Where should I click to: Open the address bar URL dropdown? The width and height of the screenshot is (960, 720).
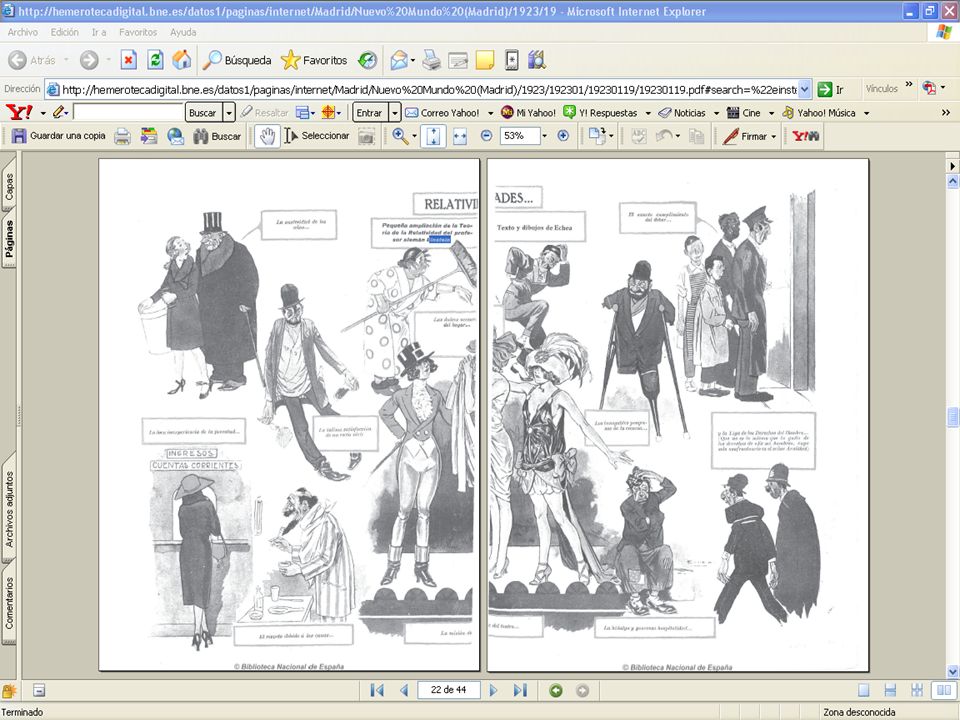[x=805, y=89]
